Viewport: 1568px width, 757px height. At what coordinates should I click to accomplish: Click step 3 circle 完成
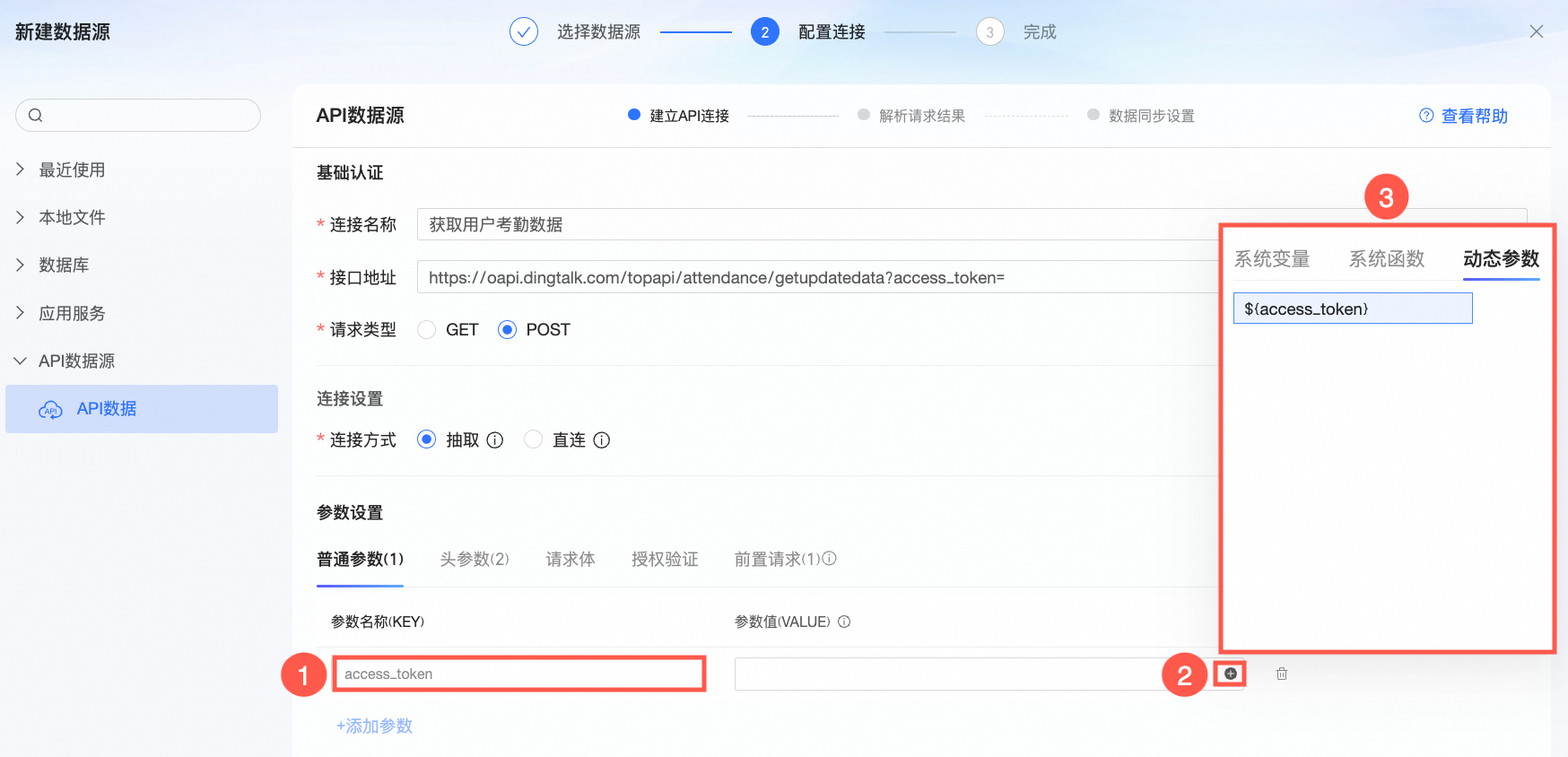click(x=990, y=31)
